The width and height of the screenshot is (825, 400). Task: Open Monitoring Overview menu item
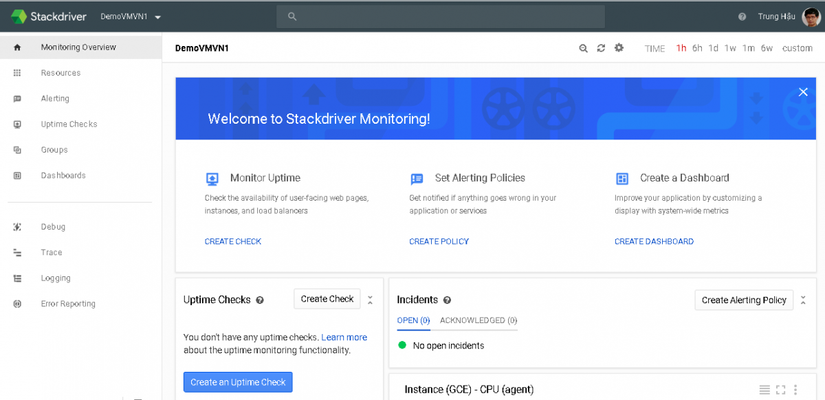tap(81, 47)
